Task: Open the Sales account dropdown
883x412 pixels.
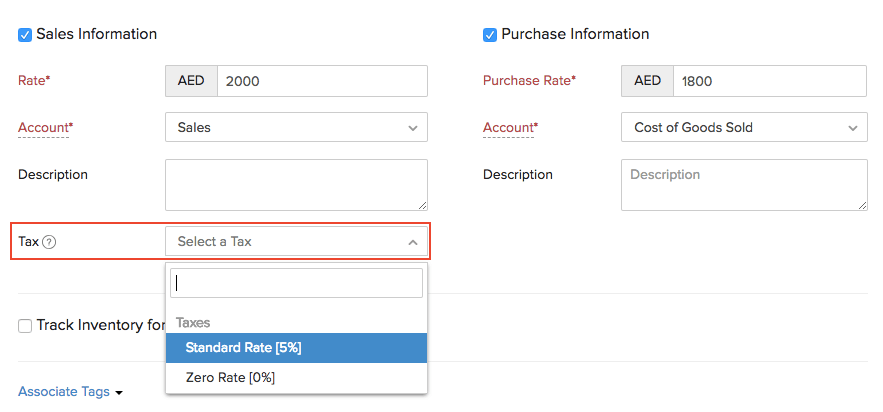Action: click(x=296, y=127)
